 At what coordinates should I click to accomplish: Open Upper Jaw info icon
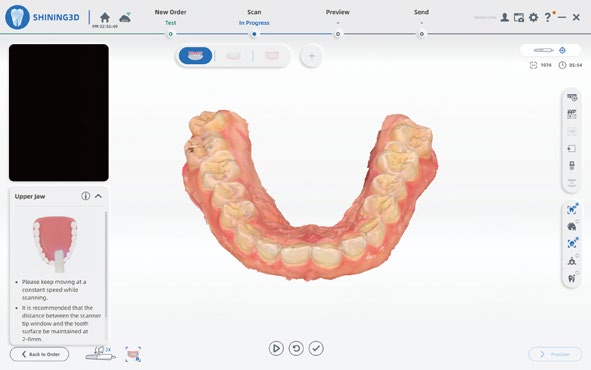[86, 196]
